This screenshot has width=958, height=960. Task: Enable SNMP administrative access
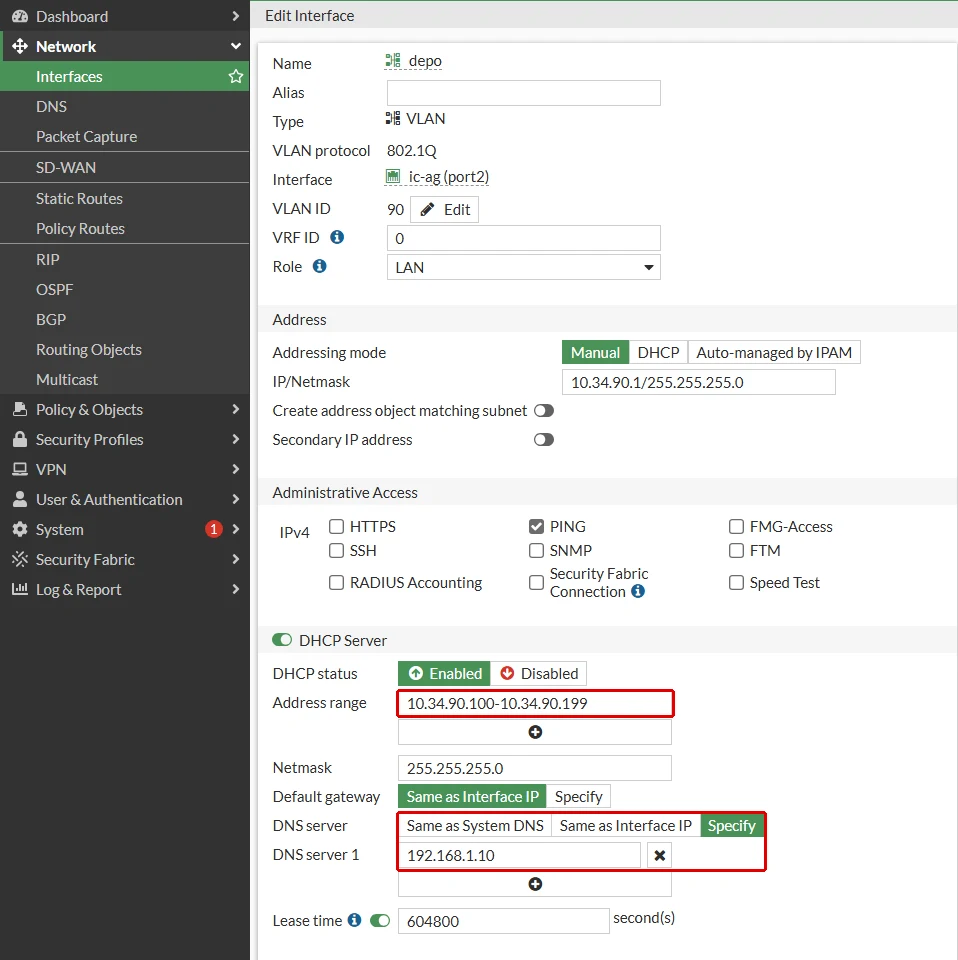pyautogui.click(x=536, y=550)
